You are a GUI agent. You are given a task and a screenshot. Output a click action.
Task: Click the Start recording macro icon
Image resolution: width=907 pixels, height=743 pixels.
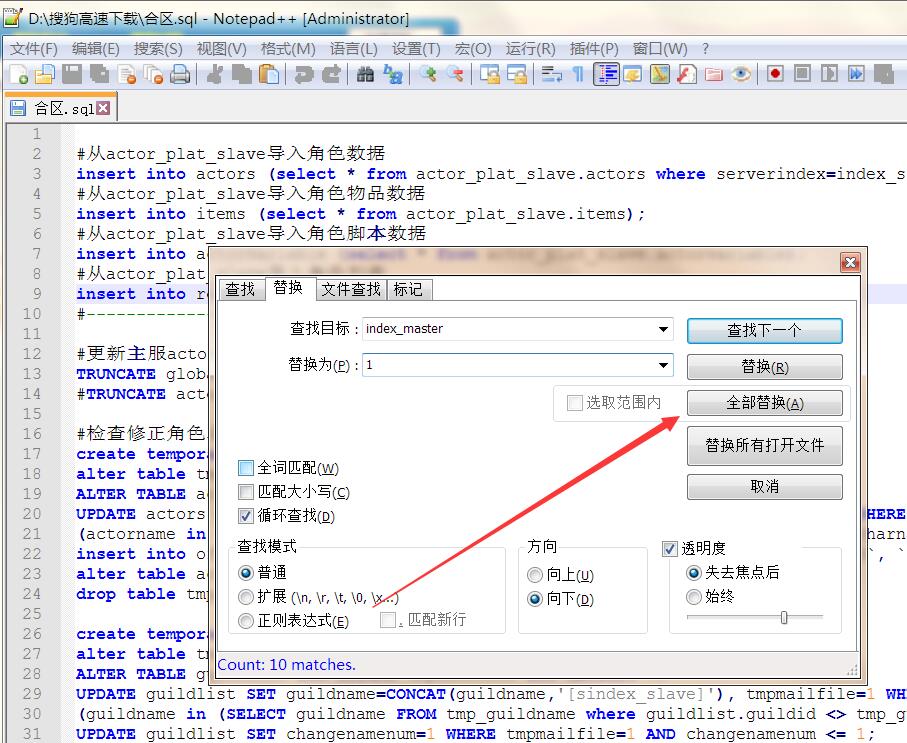[775, 74]
